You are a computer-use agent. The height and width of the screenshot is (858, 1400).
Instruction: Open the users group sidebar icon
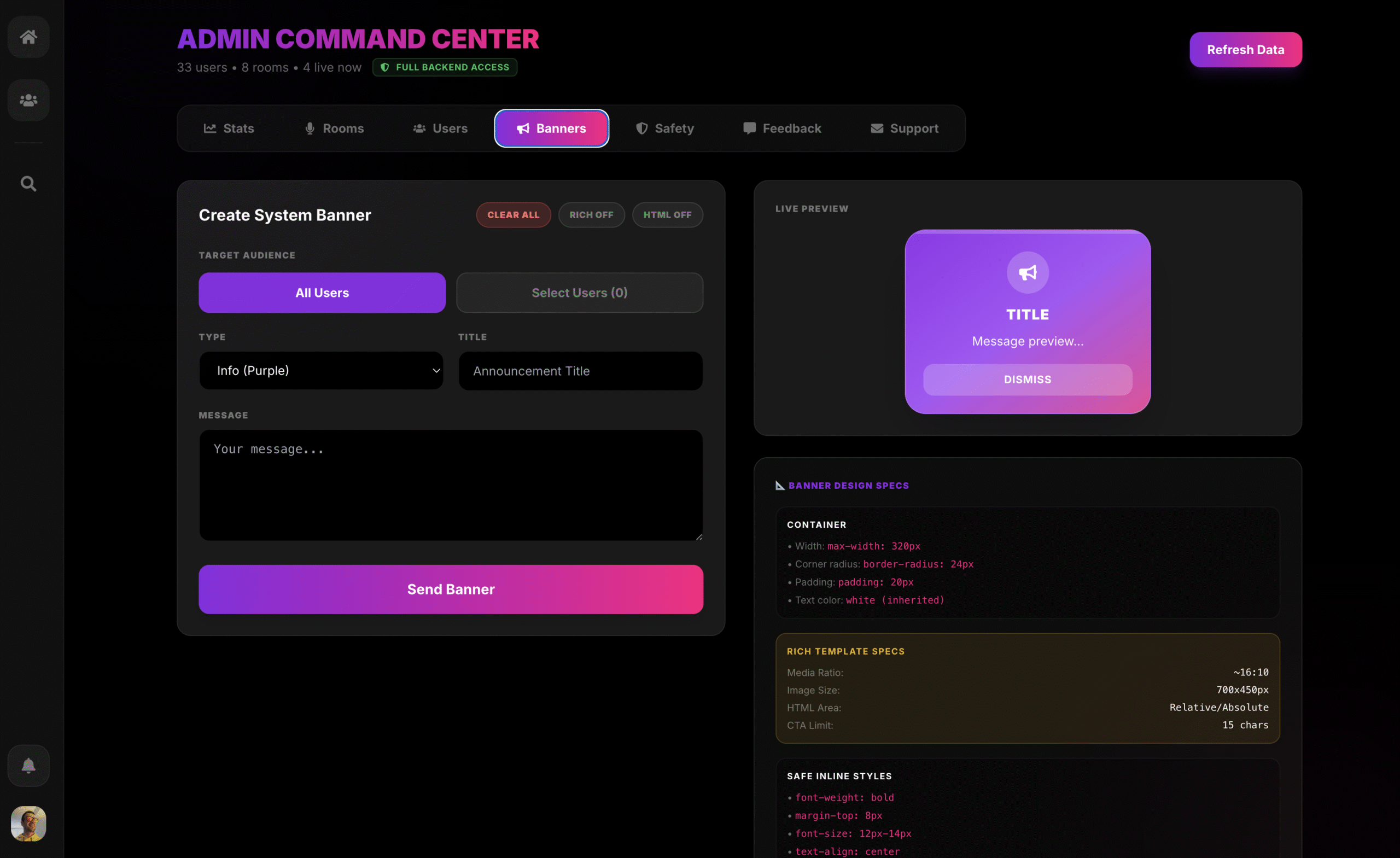pos(28,100)
